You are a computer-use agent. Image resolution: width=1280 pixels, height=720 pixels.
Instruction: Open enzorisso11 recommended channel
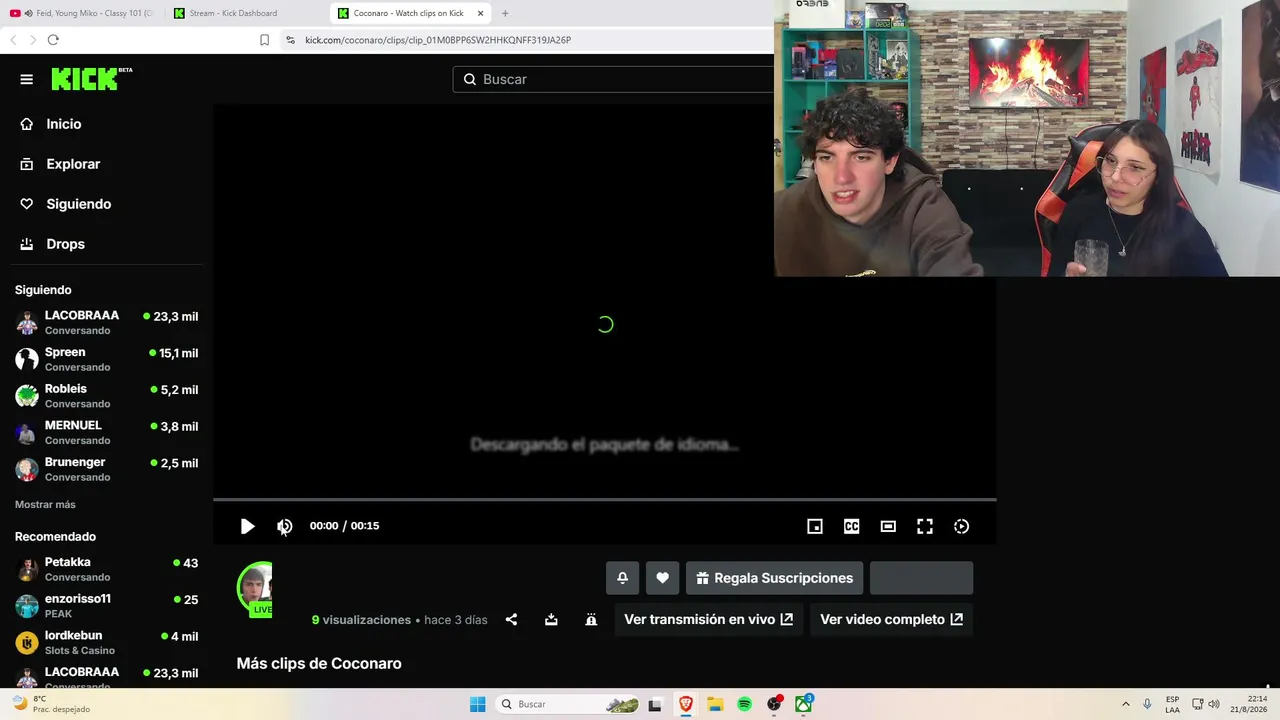click(106, 606)
